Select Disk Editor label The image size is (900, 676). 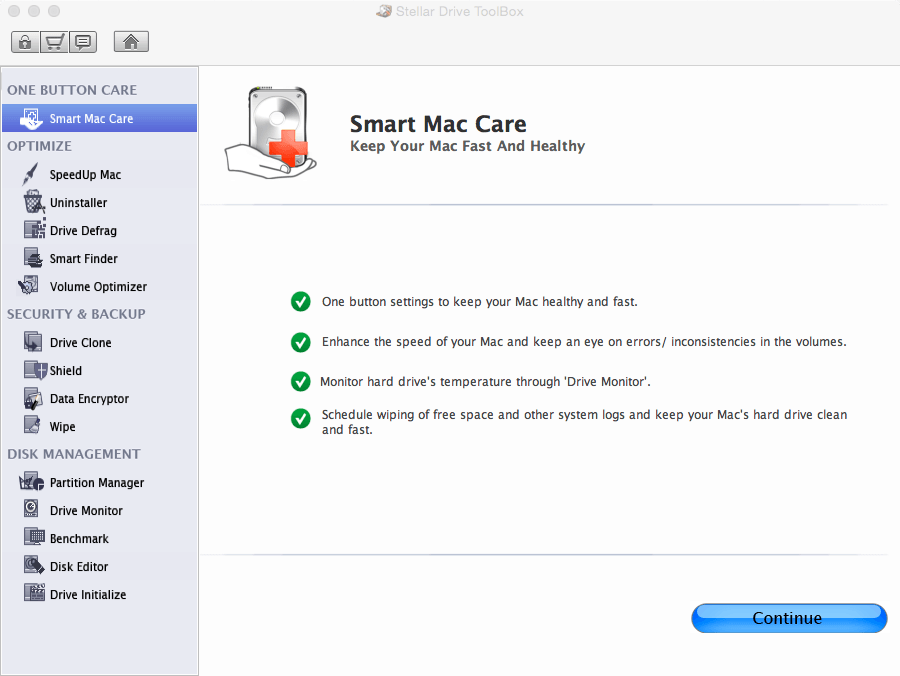pos(79,567)
